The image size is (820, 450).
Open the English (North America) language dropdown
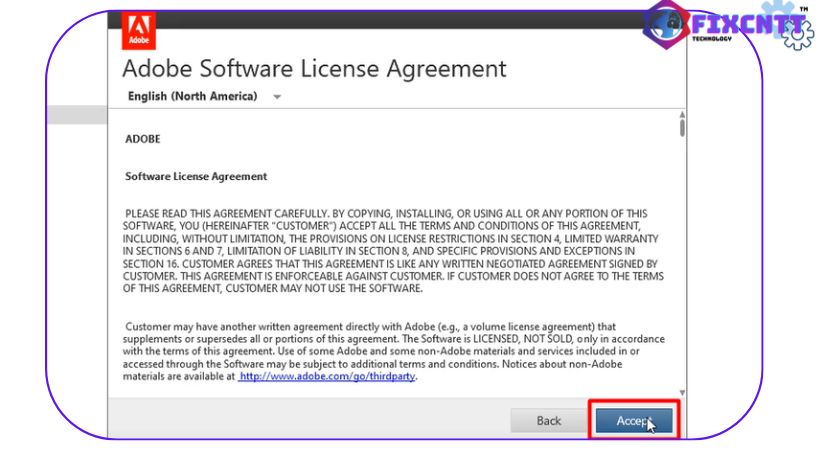pyautogui.click(x=204, y=96)
